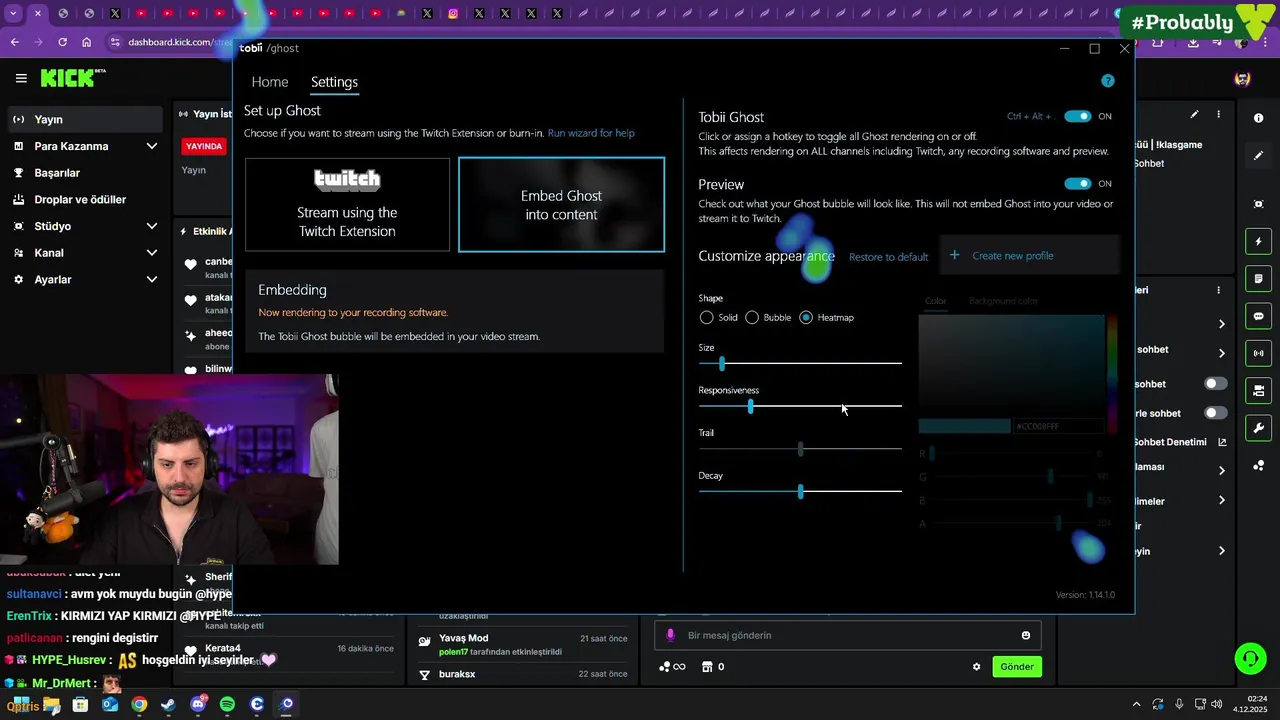The image size is (1280, 720).
Task: Select the Heatmap shape option
Action: pyautogui.click(x=806, y=317)
